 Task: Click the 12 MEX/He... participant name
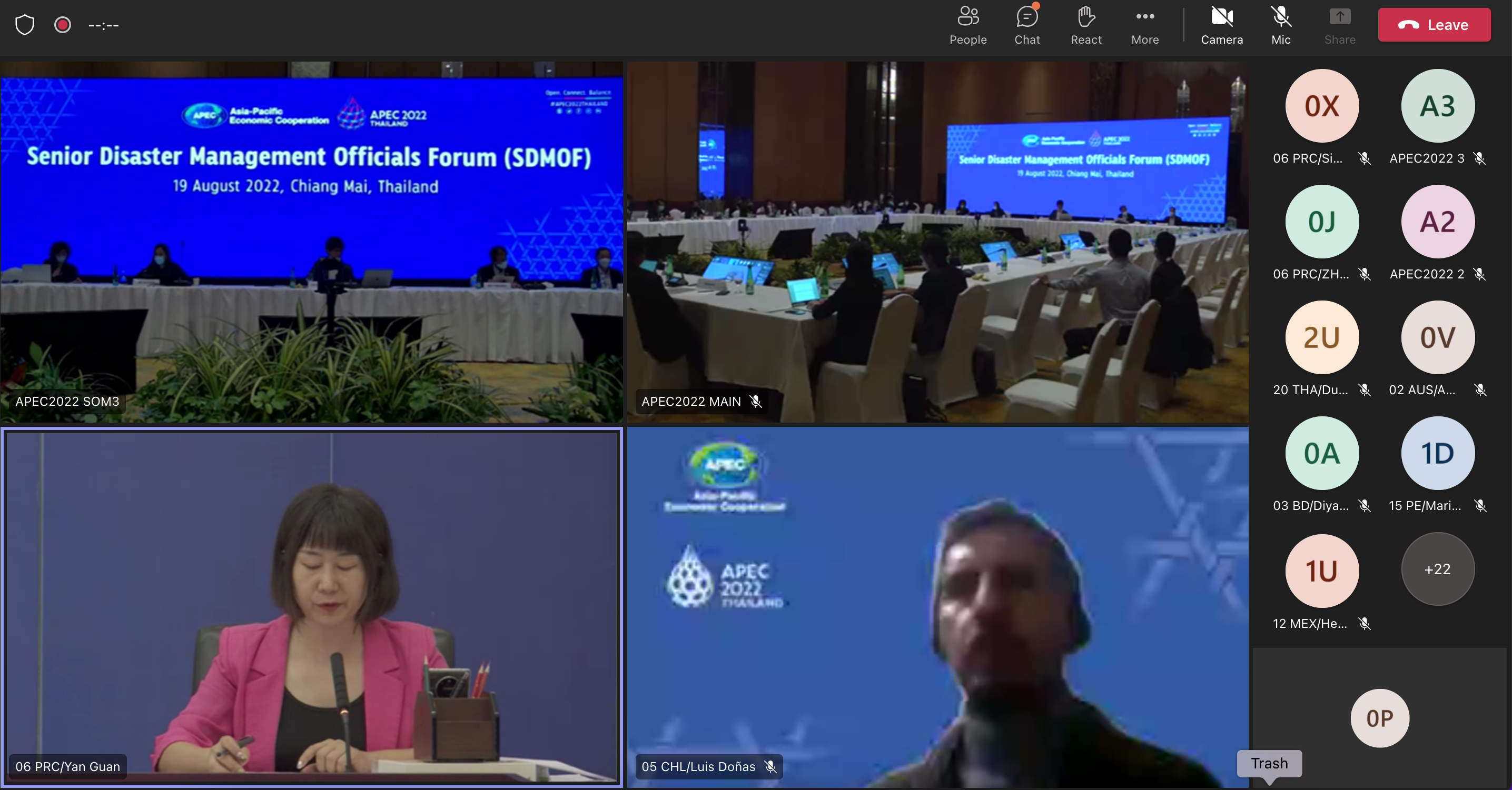tap(1309, 624)
